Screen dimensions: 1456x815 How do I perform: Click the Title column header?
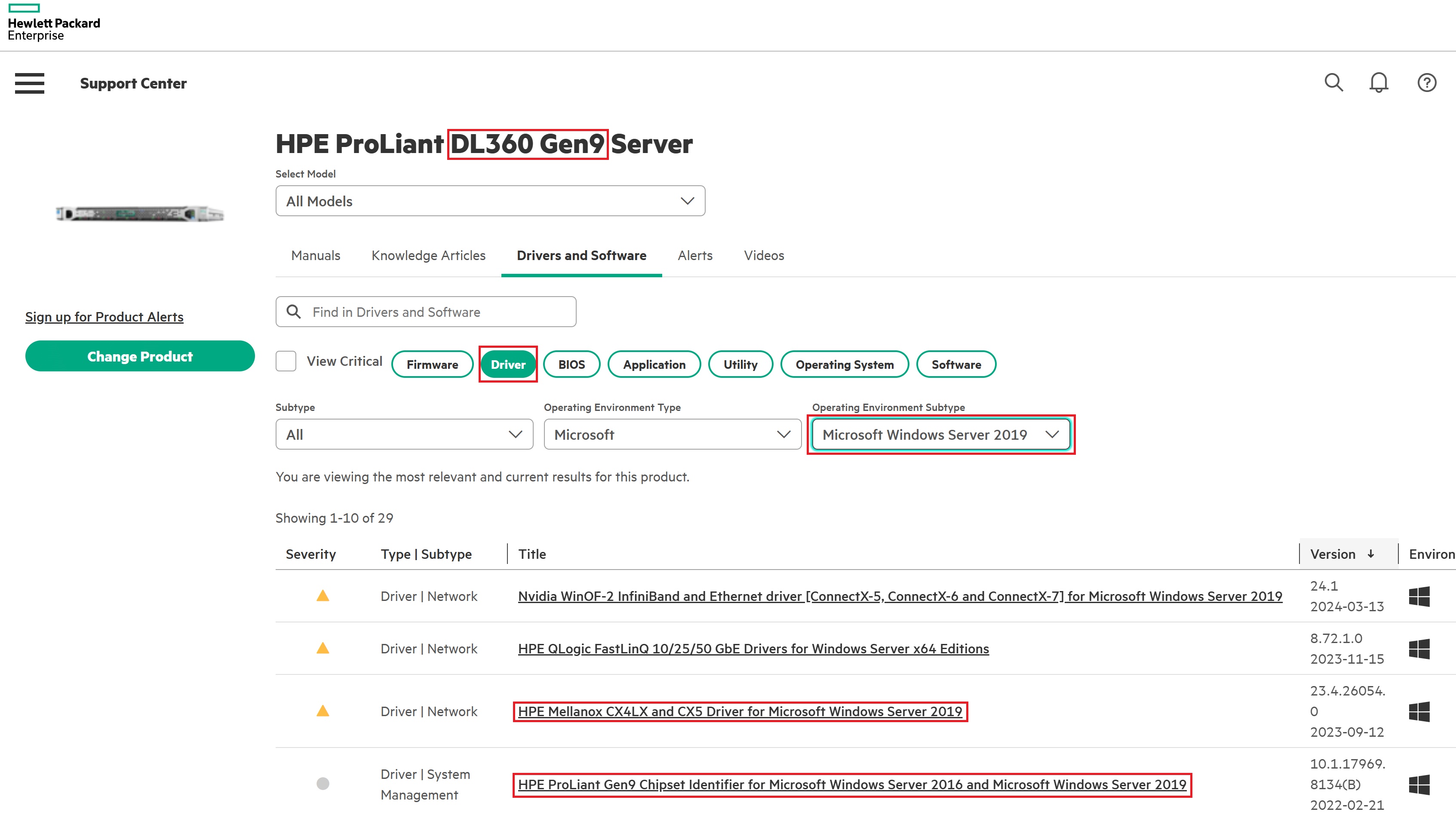pyautogui.click(x=532, y=555)
